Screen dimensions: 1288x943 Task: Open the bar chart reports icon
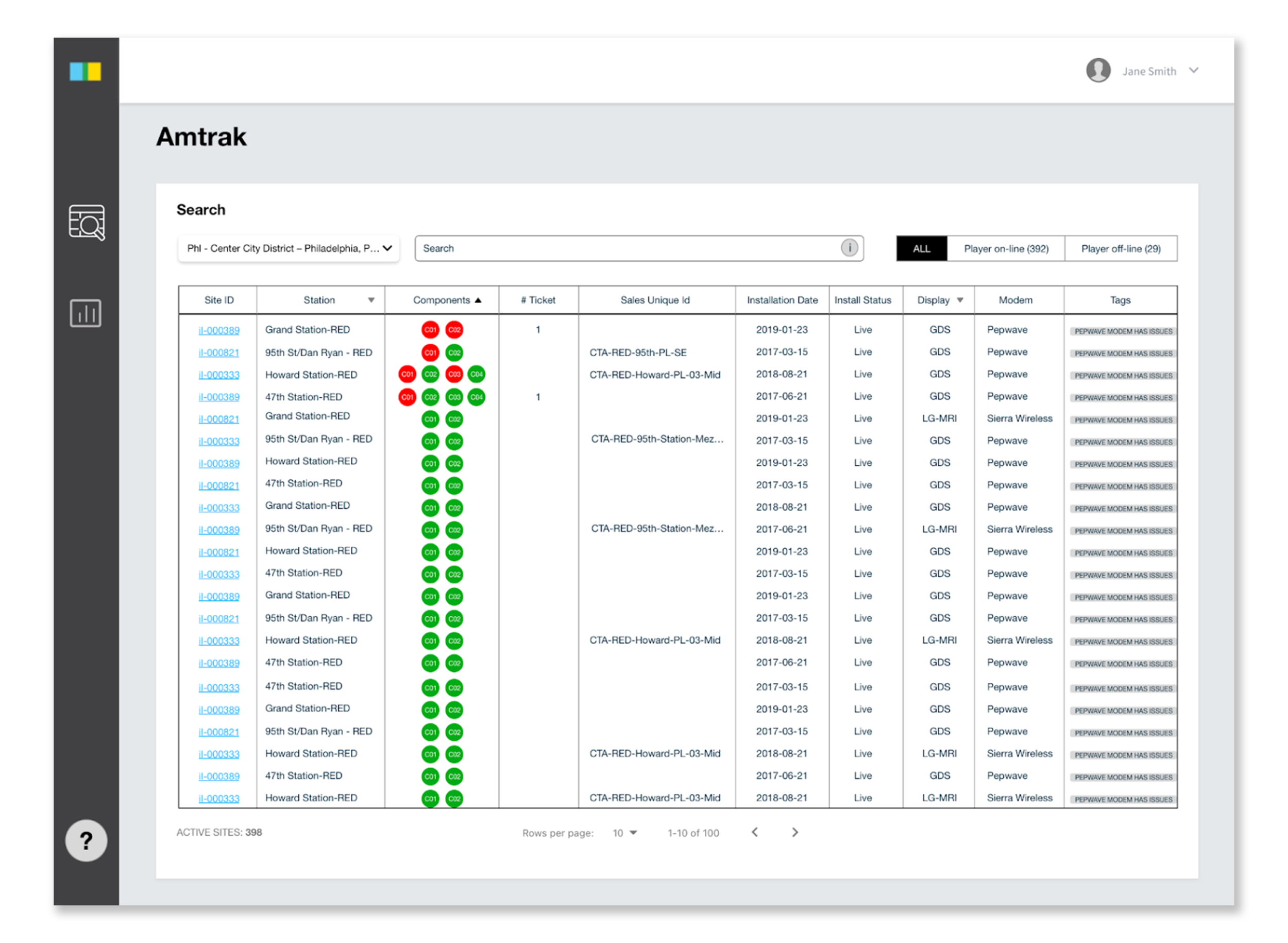tap(86, 313)
